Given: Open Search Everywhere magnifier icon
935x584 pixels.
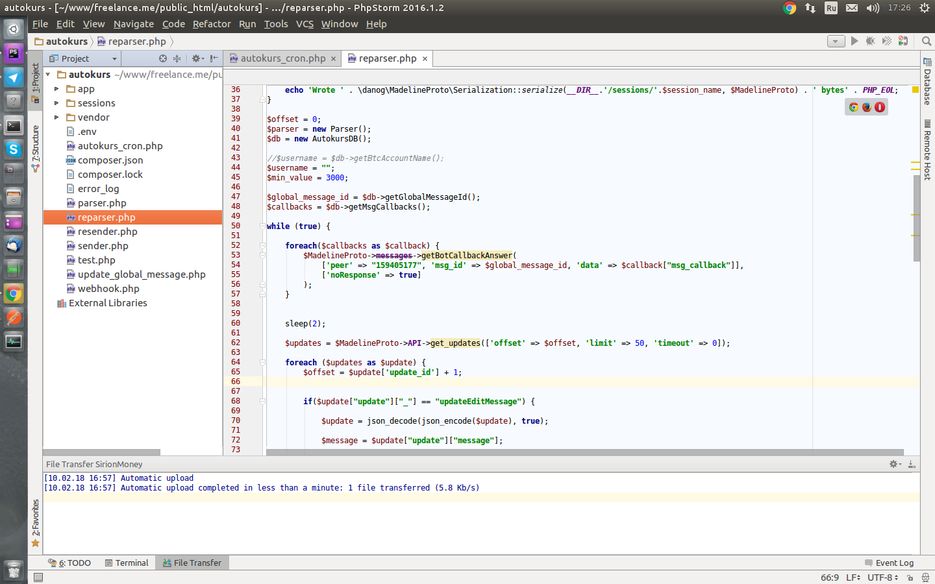Looking at the screenshot, I should [926, 41].
